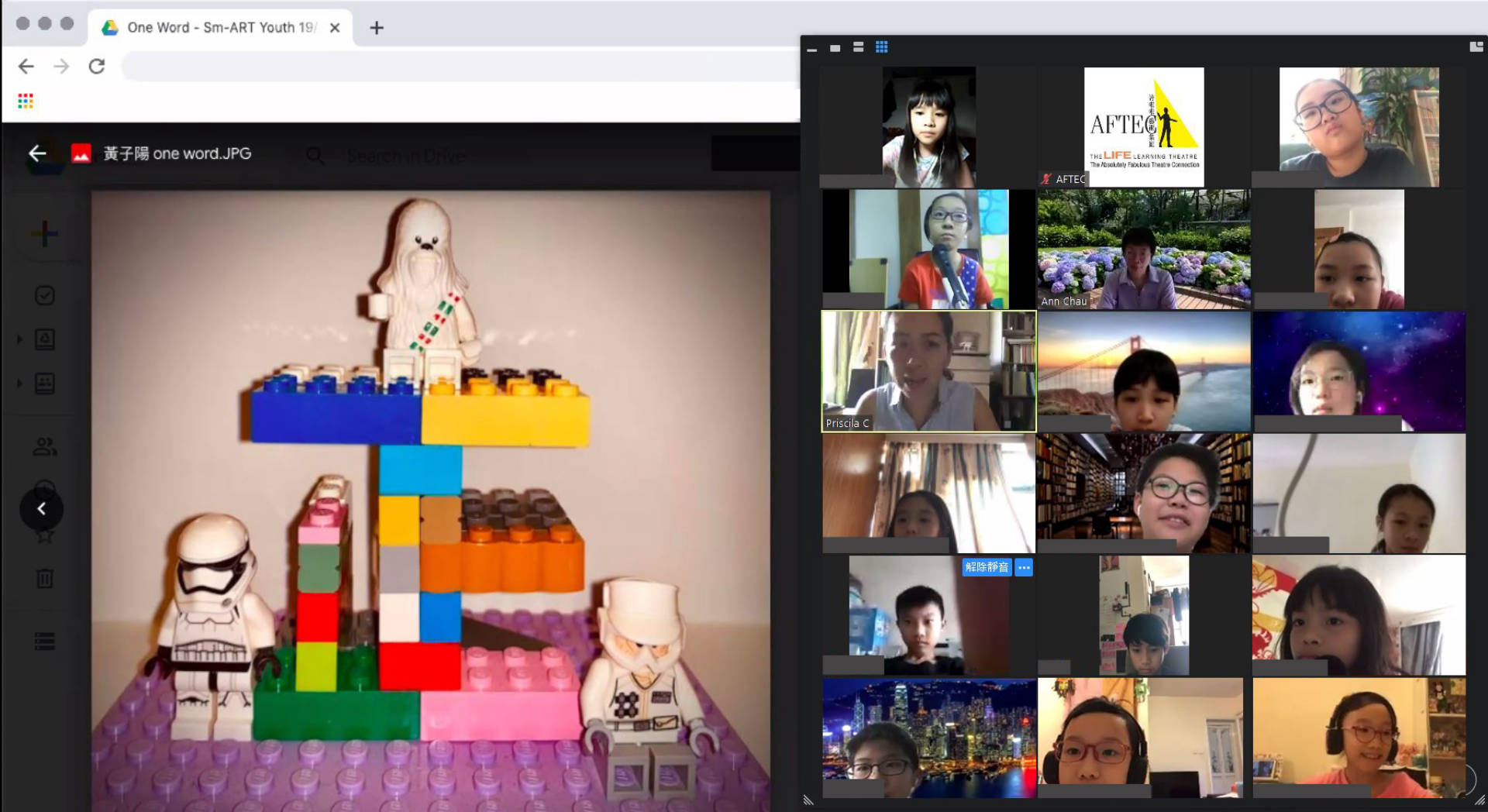Select tile with purple galaxy background

click(x=1359, y=371)
